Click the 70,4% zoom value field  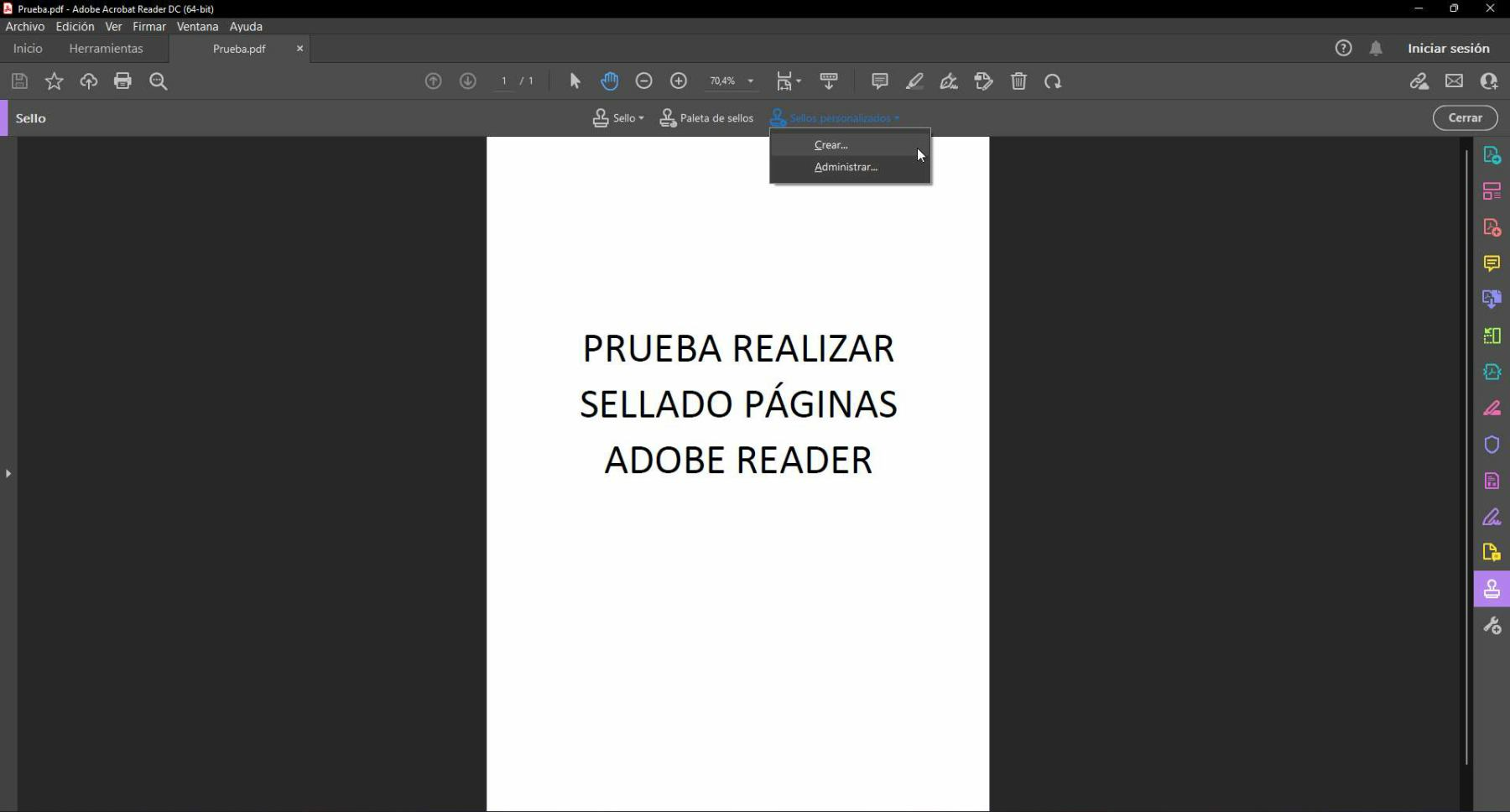pos(722,81)
